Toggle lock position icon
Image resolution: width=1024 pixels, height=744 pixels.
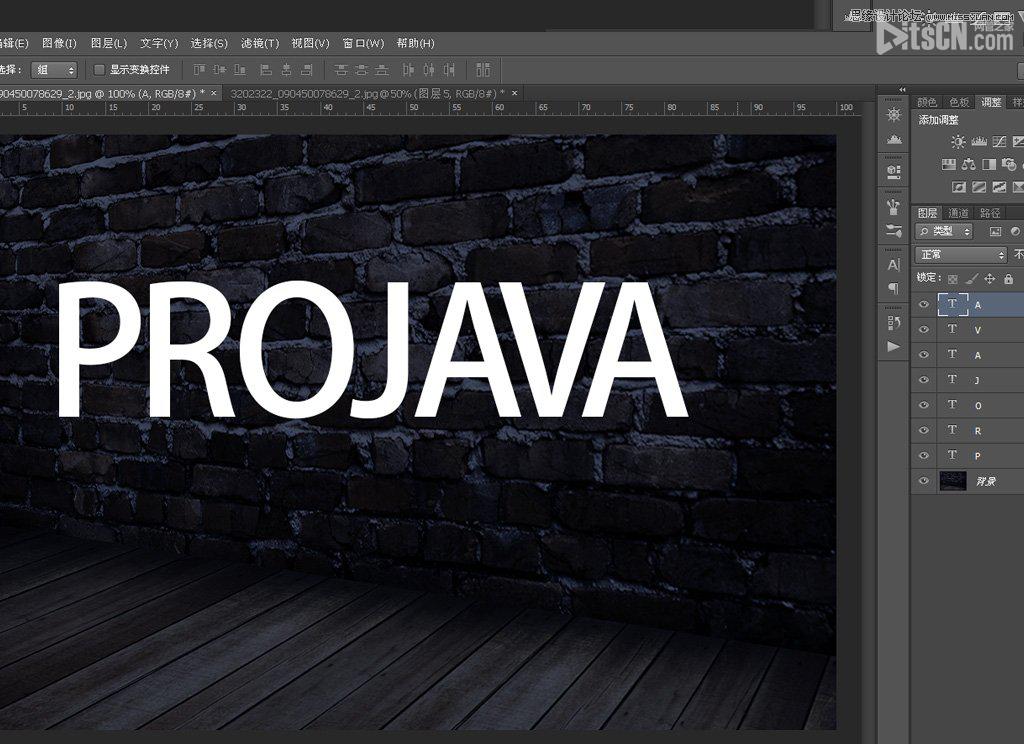tap(990, 279)
